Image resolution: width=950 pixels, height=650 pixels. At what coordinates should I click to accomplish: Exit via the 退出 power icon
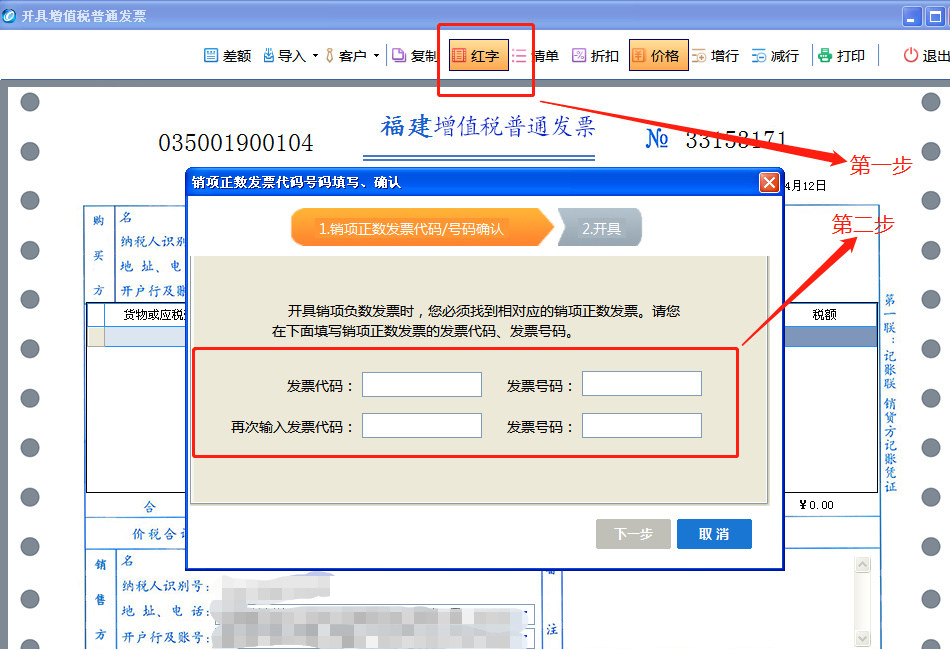tap(925, 56)
